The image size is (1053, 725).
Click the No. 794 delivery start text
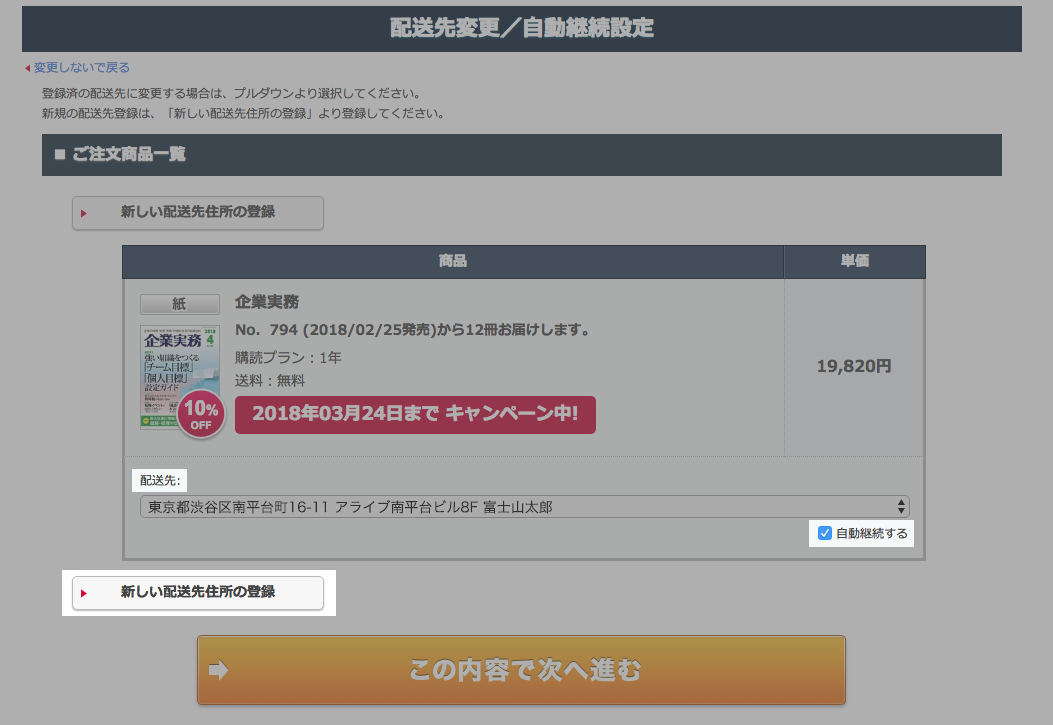pos(412,330)
